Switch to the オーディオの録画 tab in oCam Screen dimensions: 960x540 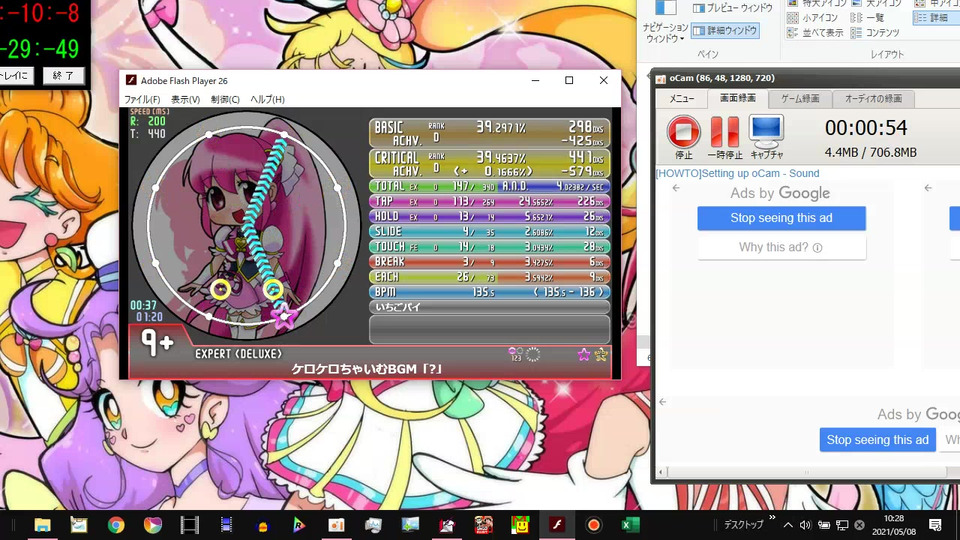[x=873, y=99]
